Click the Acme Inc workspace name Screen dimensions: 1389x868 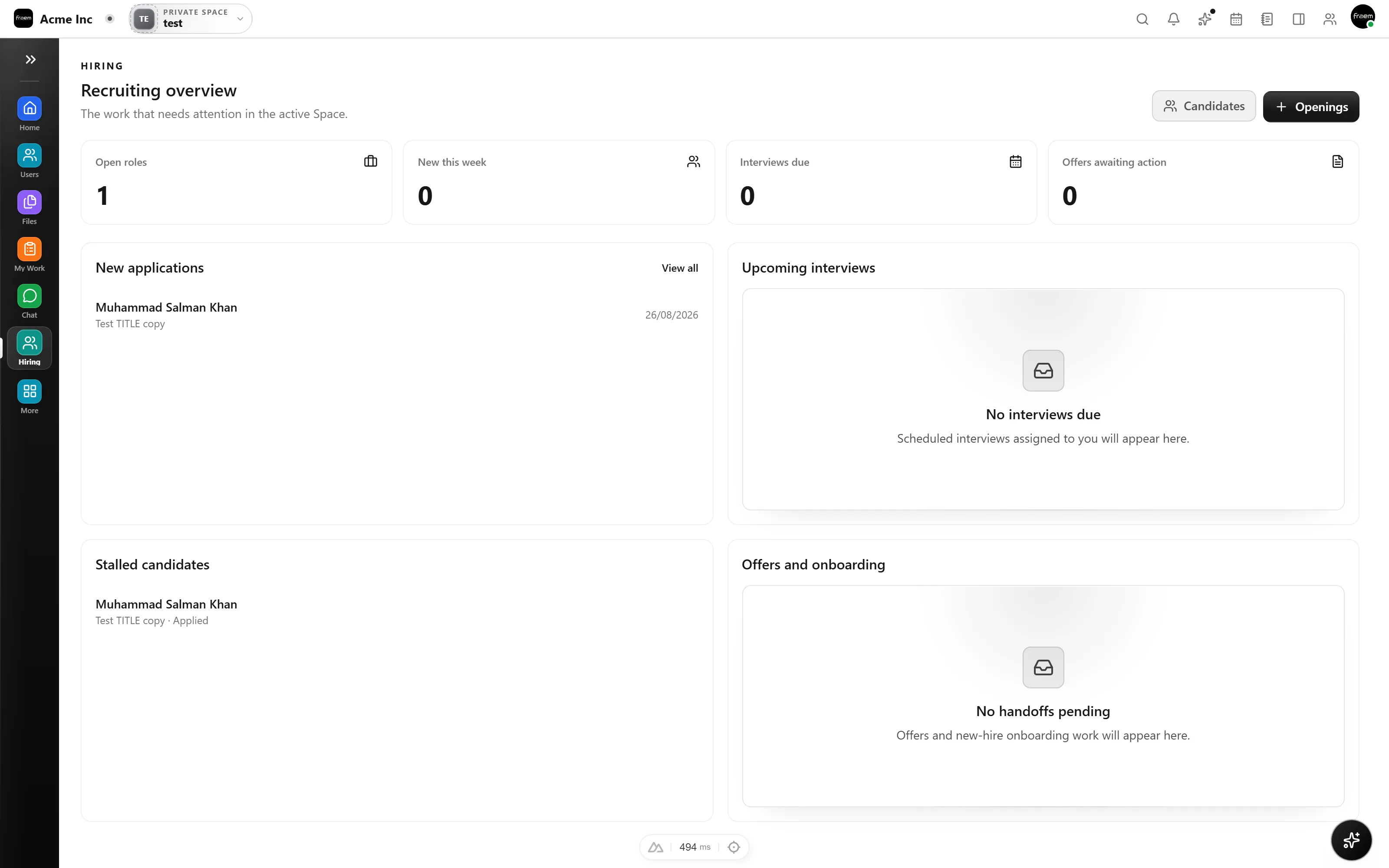[x=66, y=19]
